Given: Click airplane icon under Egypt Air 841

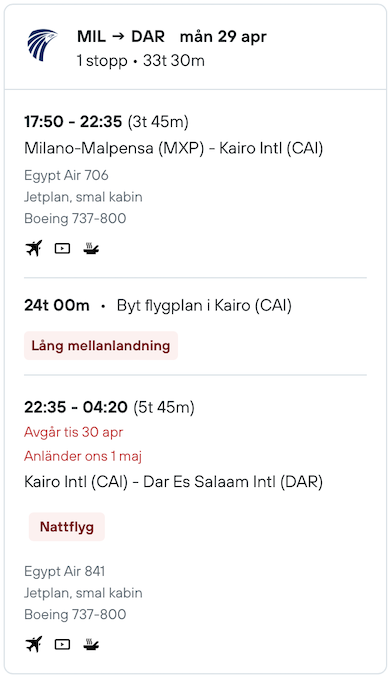Looking at the screenshot, I should click(34, 644).
